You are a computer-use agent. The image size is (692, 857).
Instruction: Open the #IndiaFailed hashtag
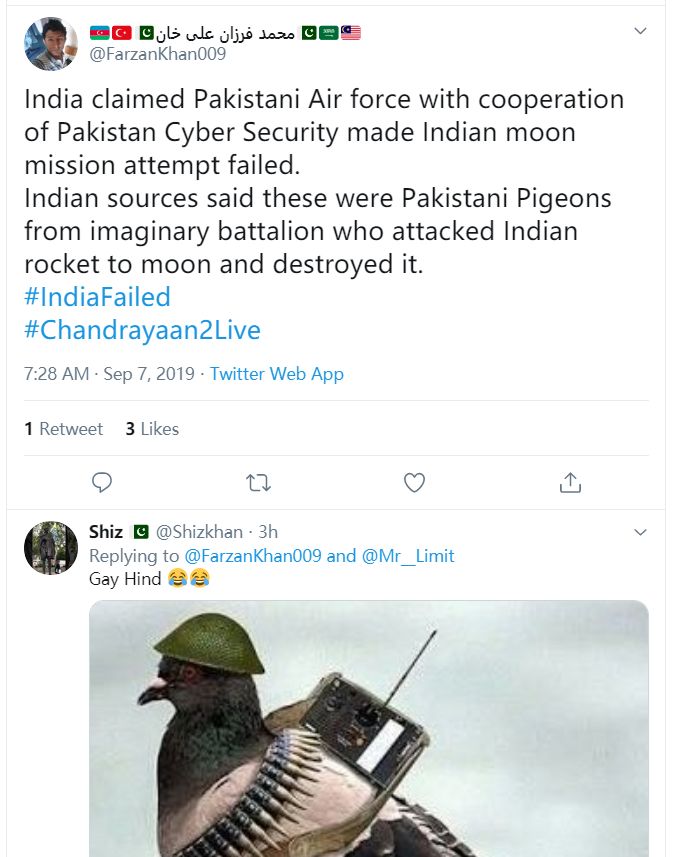97,297
